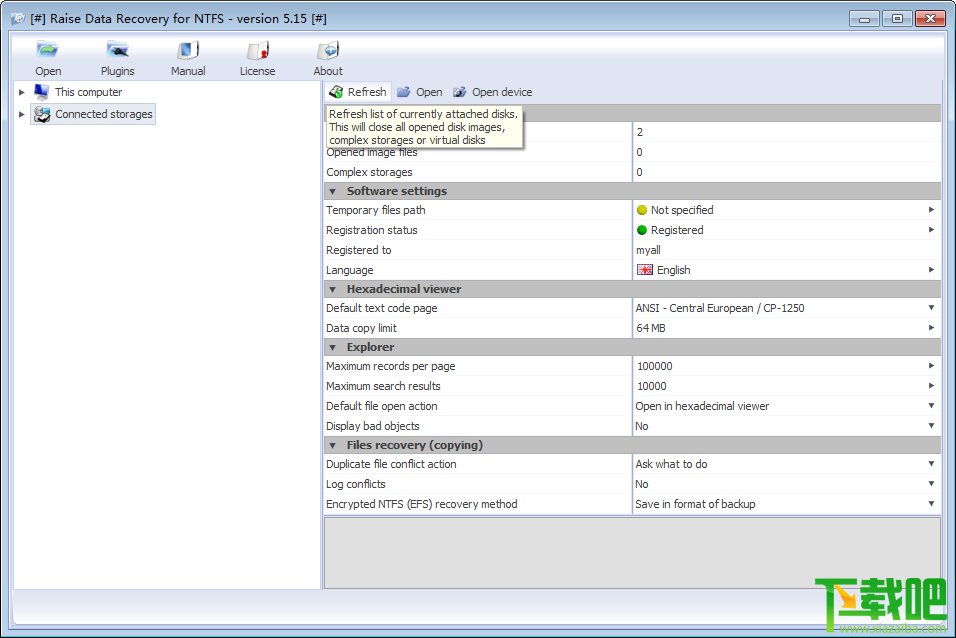Click the empty description panel at bottom

632,553
